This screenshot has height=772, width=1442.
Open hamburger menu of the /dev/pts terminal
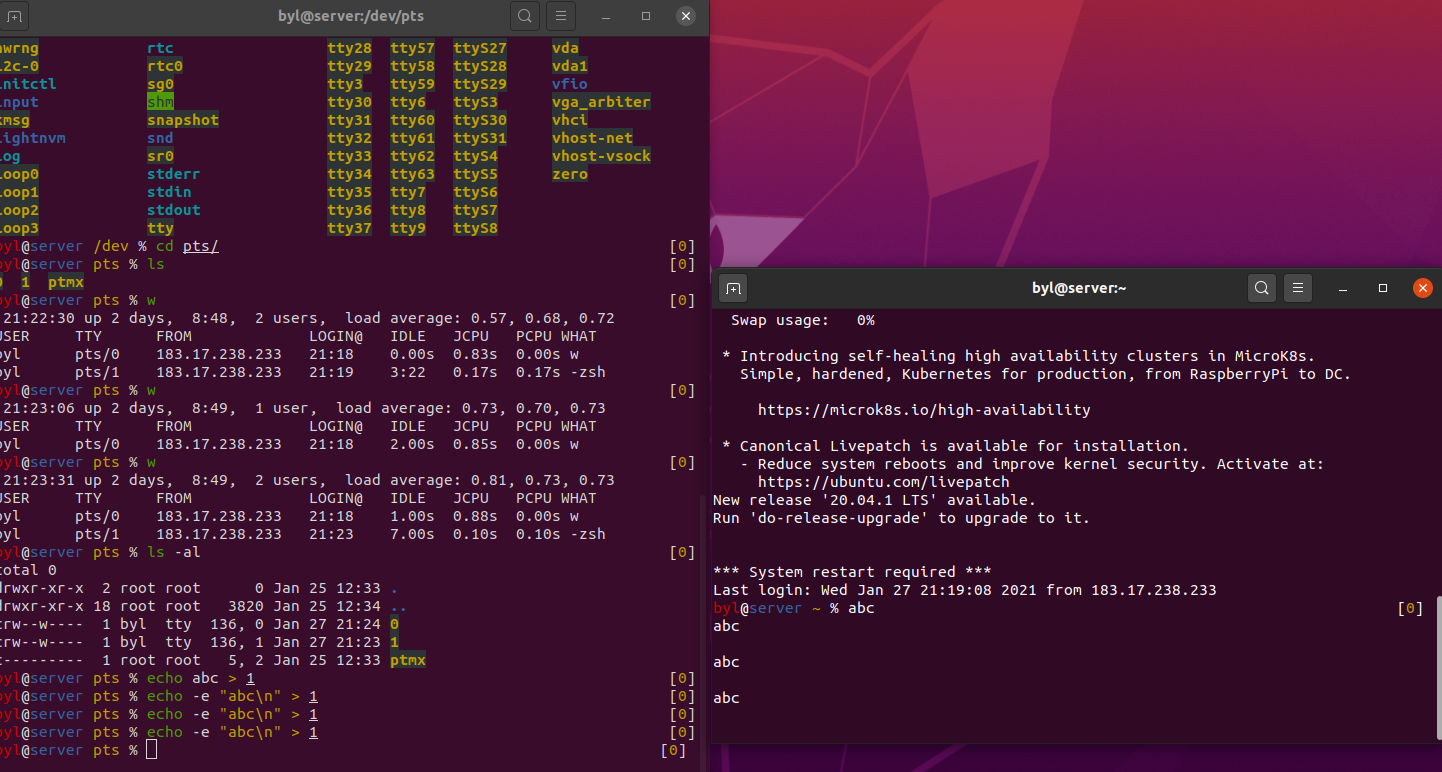(x=560, y=16)
